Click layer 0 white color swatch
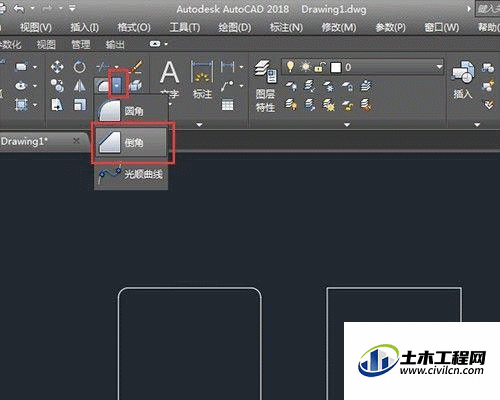 click(x=336, y=67)
